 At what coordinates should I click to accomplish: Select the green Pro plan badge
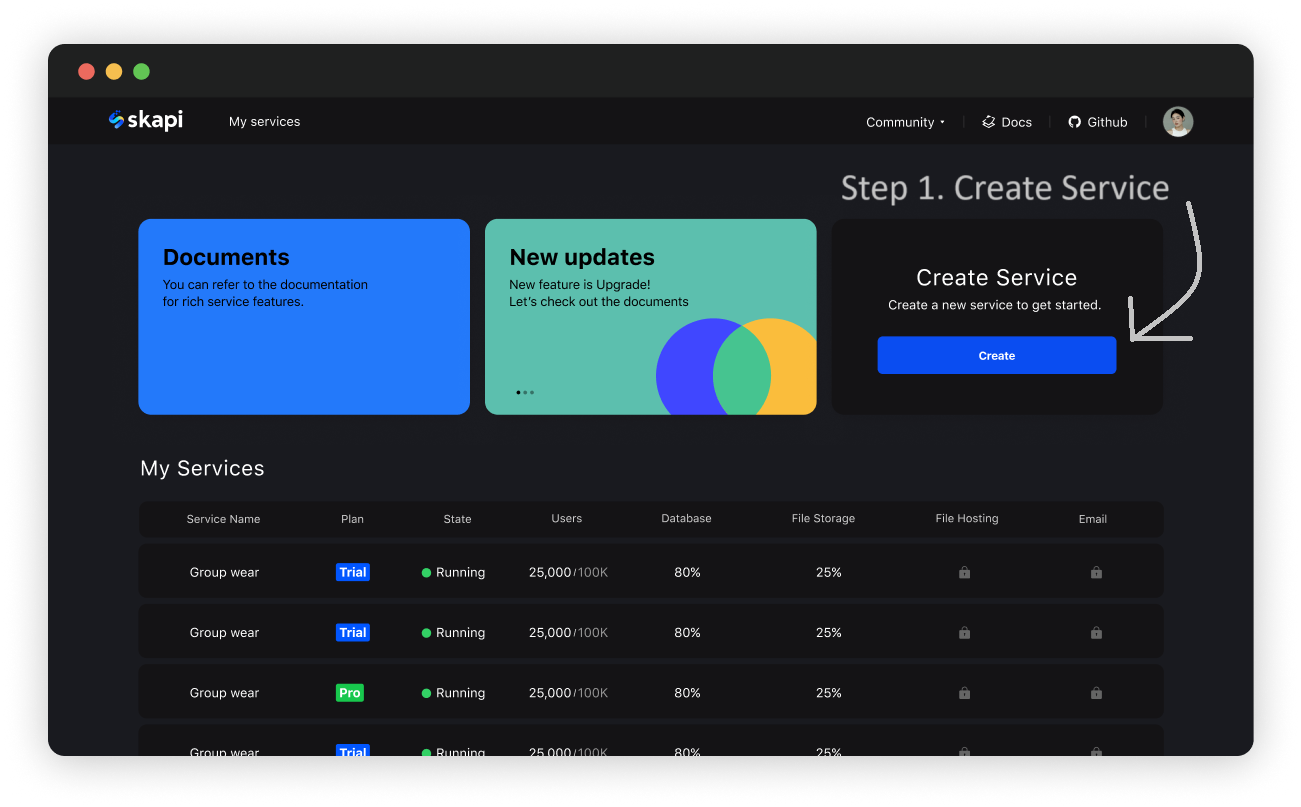350,693
